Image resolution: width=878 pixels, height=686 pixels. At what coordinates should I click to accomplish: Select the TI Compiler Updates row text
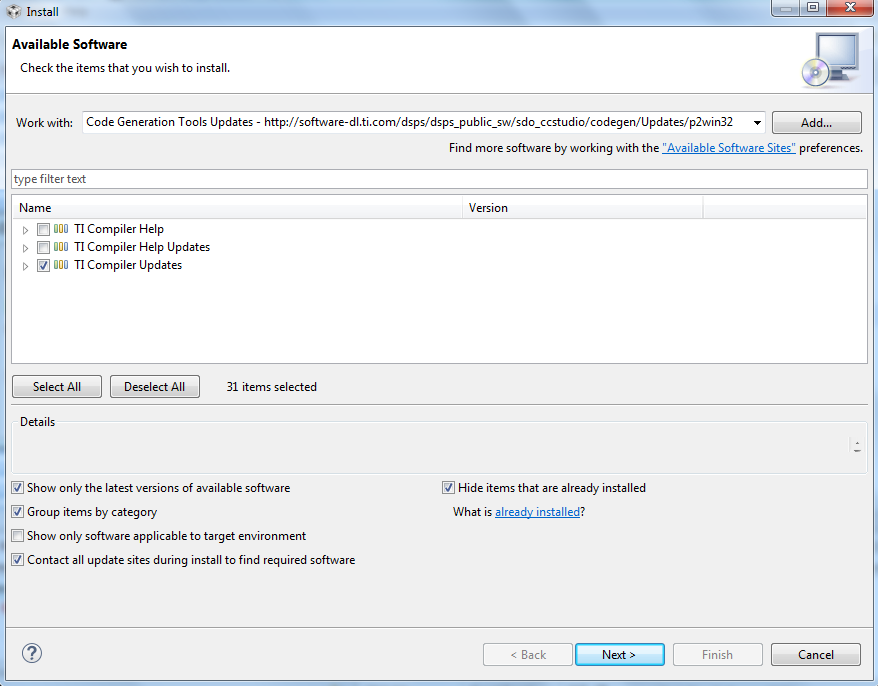[x=128, y=265]
